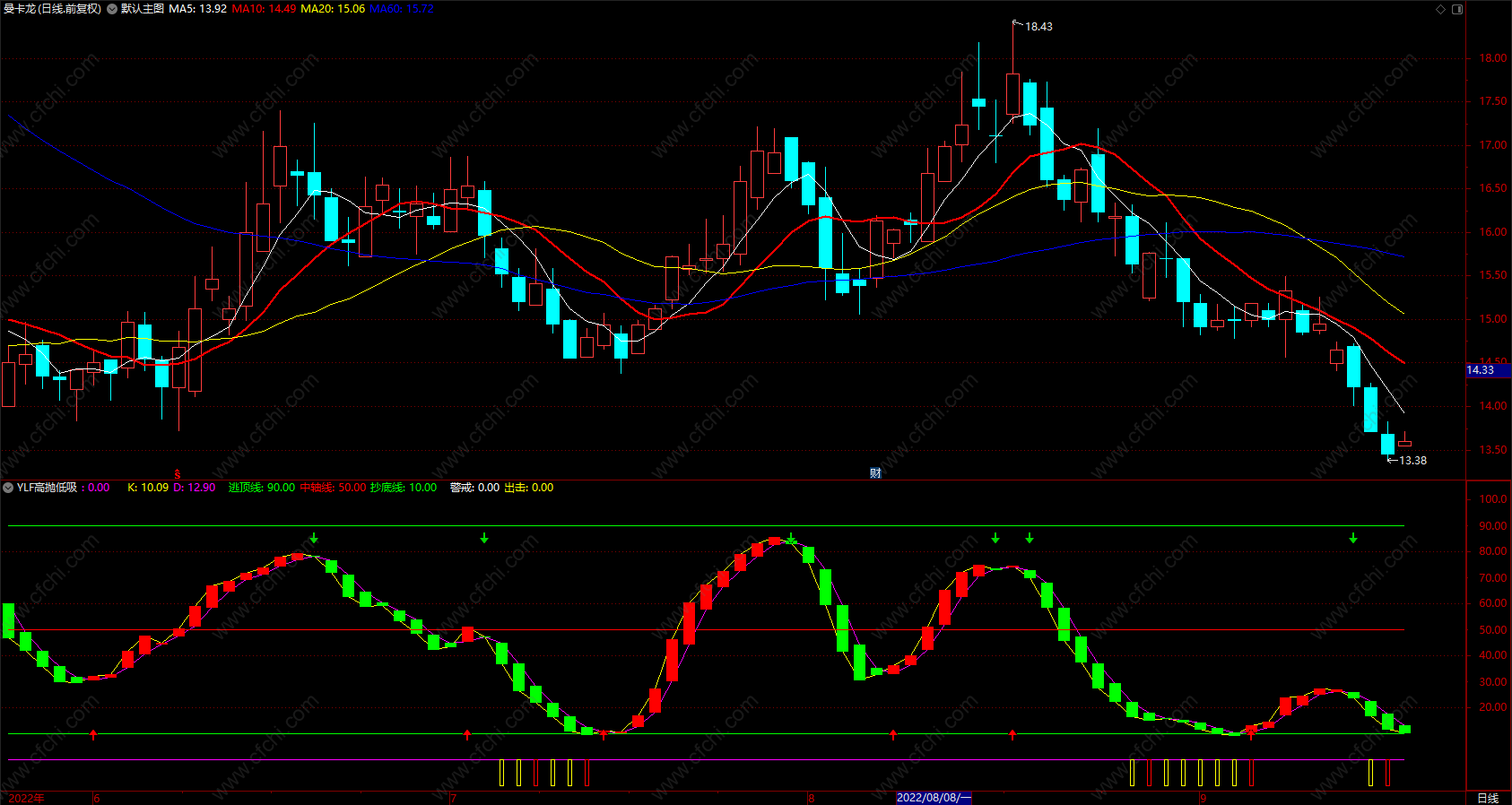The image size is (1512, 805).
Task: Click the 日线 period button
Action: (x=1488, y=798)
